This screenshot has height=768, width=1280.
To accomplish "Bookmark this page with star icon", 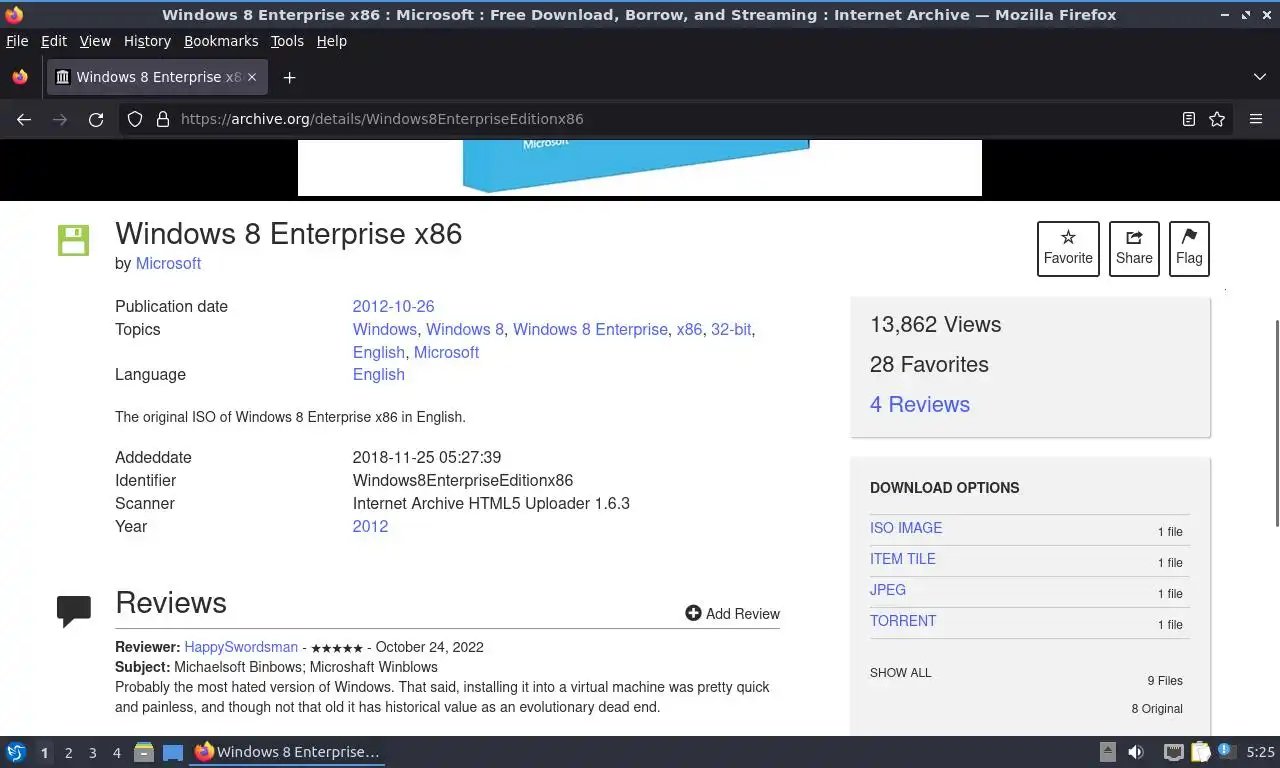I will click(x=1217, y=119).
